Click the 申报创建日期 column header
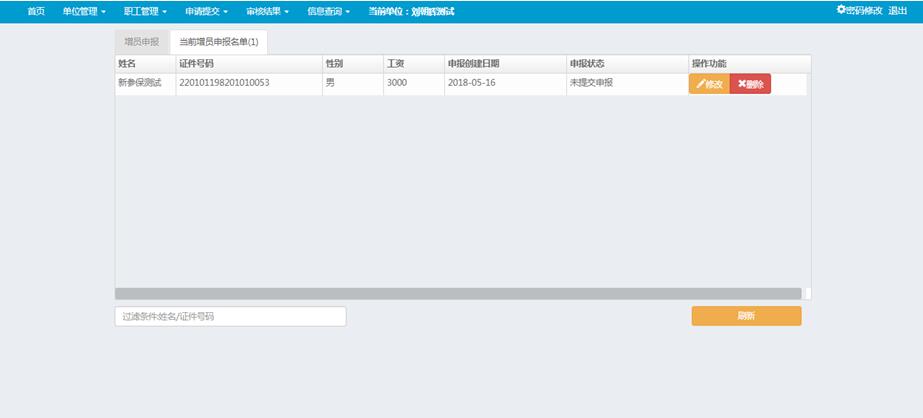The height and width of the screenshot is (418, 923). pos(472,64)
